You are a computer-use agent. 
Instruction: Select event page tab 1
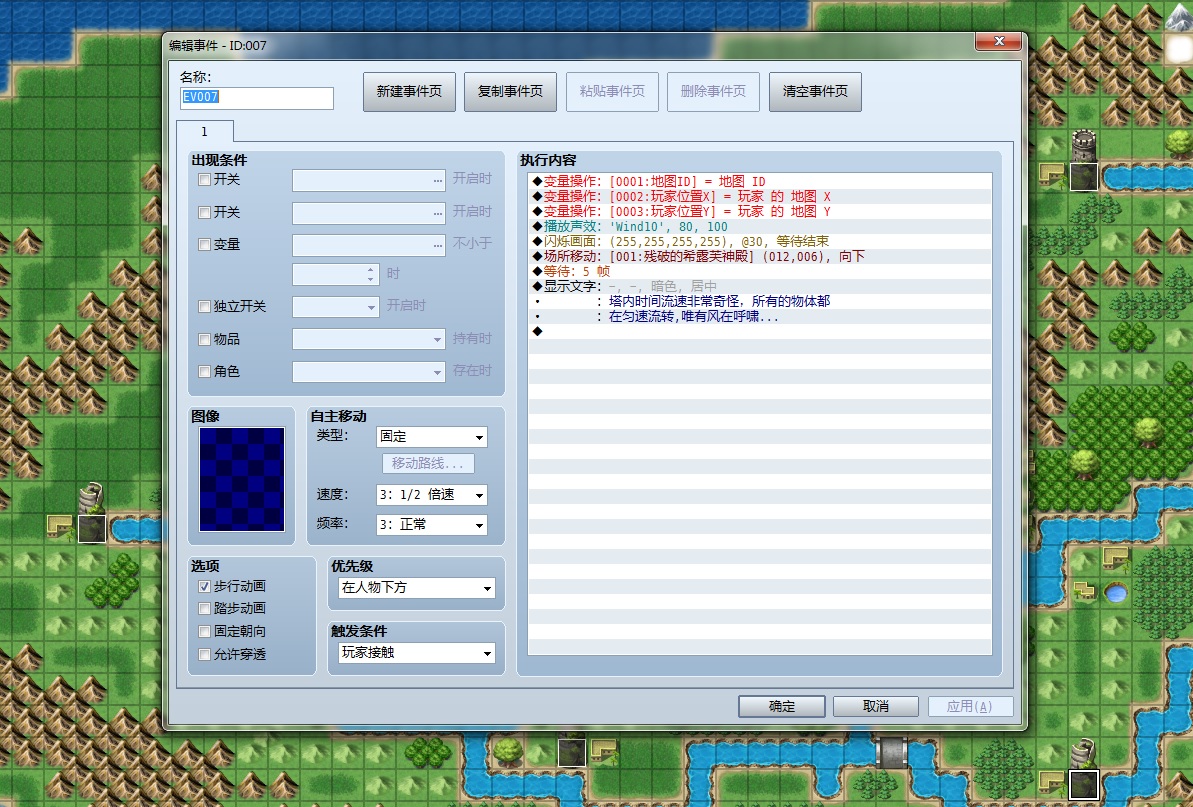205,132
